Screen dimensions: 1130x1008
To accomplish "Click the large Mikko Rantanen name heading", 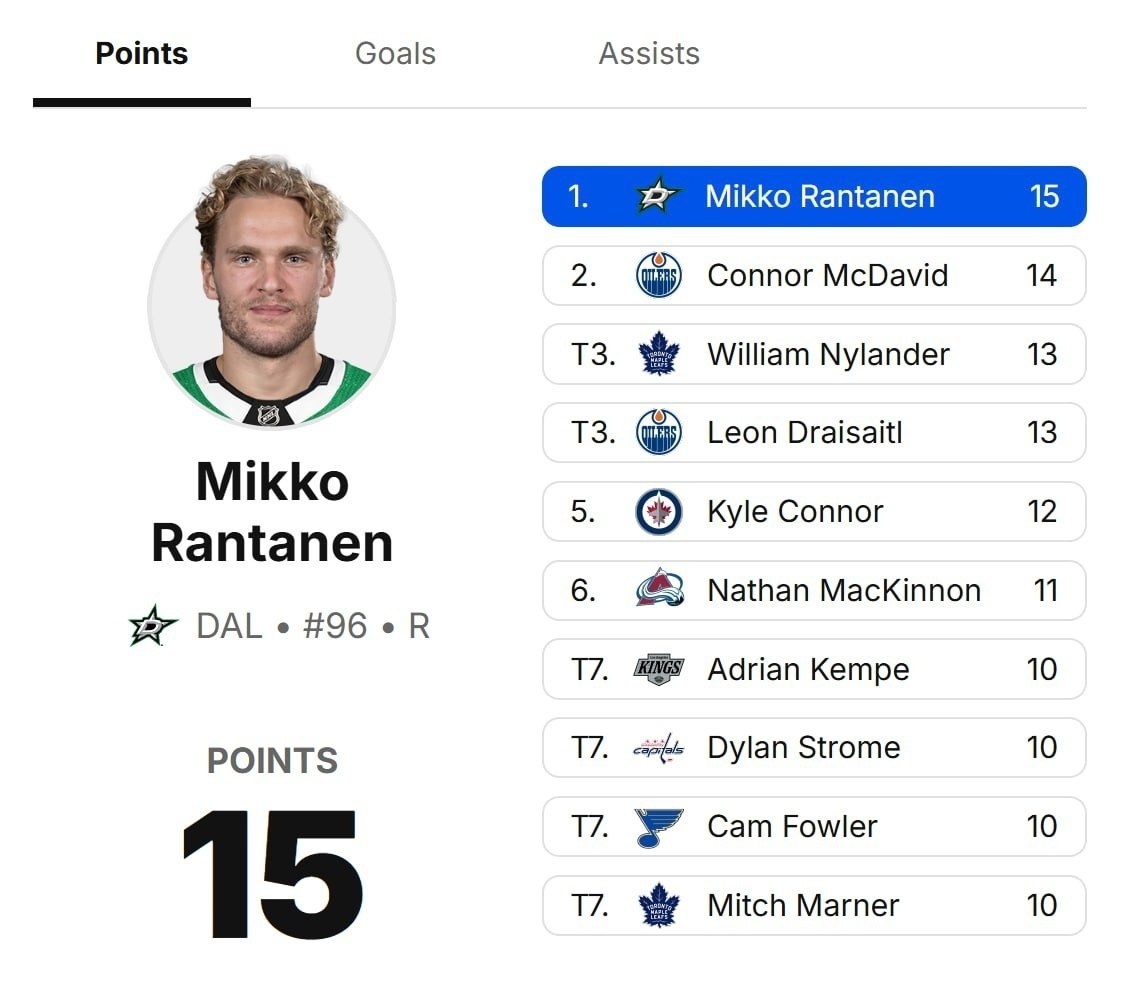I will tap(272, 512).
